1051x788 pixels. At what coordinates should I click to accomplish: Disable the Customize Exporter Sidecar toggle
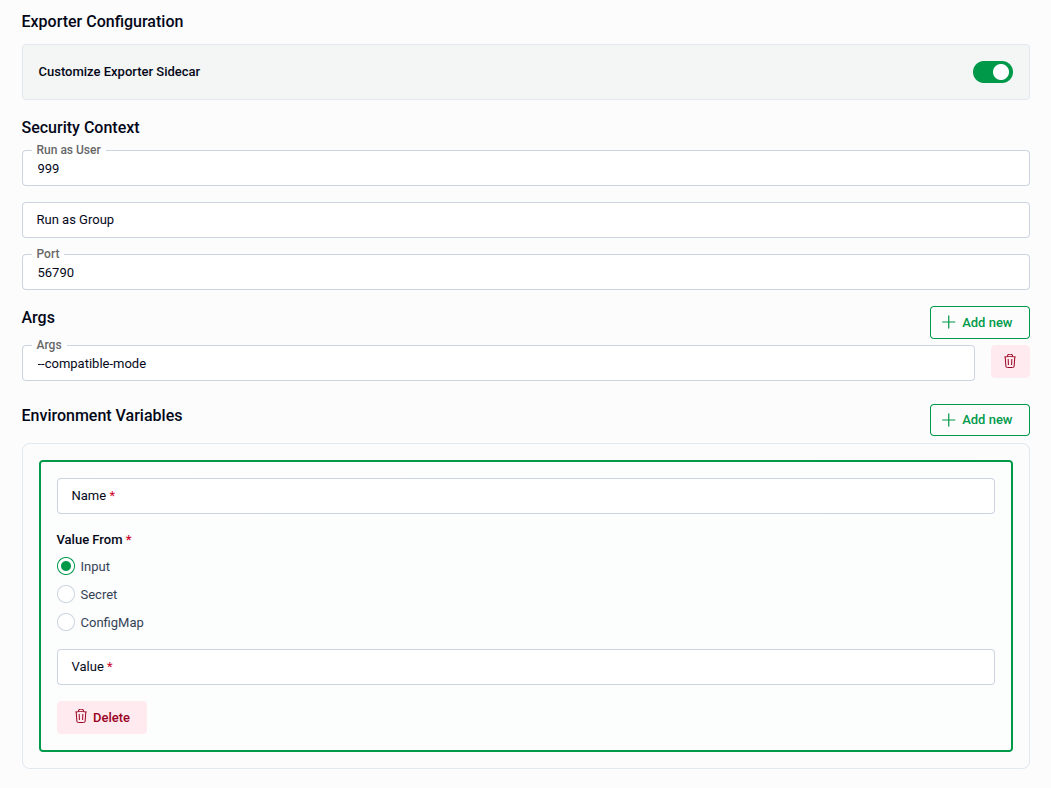tap(992, 72)
